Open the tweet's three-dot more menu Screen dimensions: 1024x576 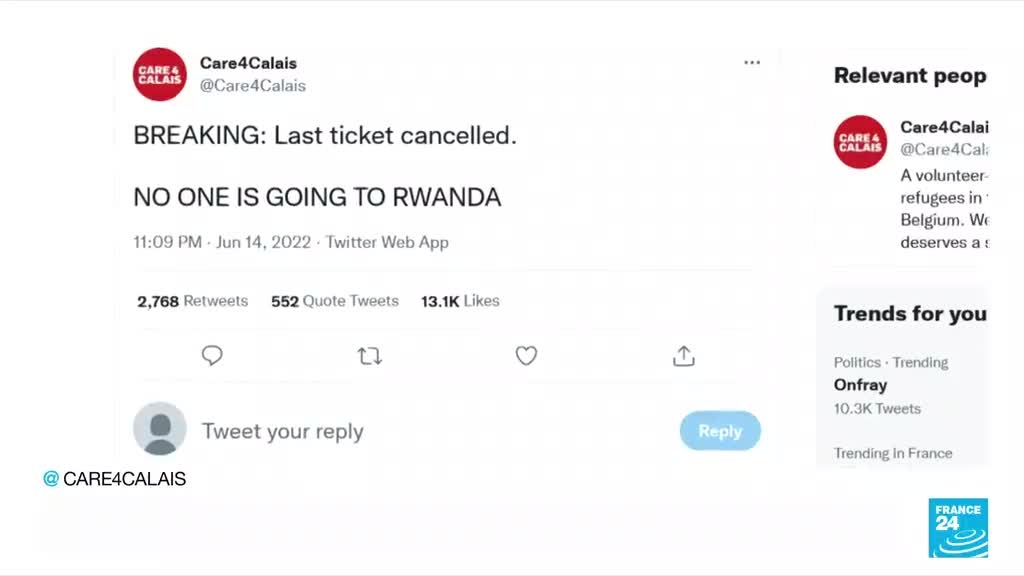pyautogui.click(x=752, y=63)
